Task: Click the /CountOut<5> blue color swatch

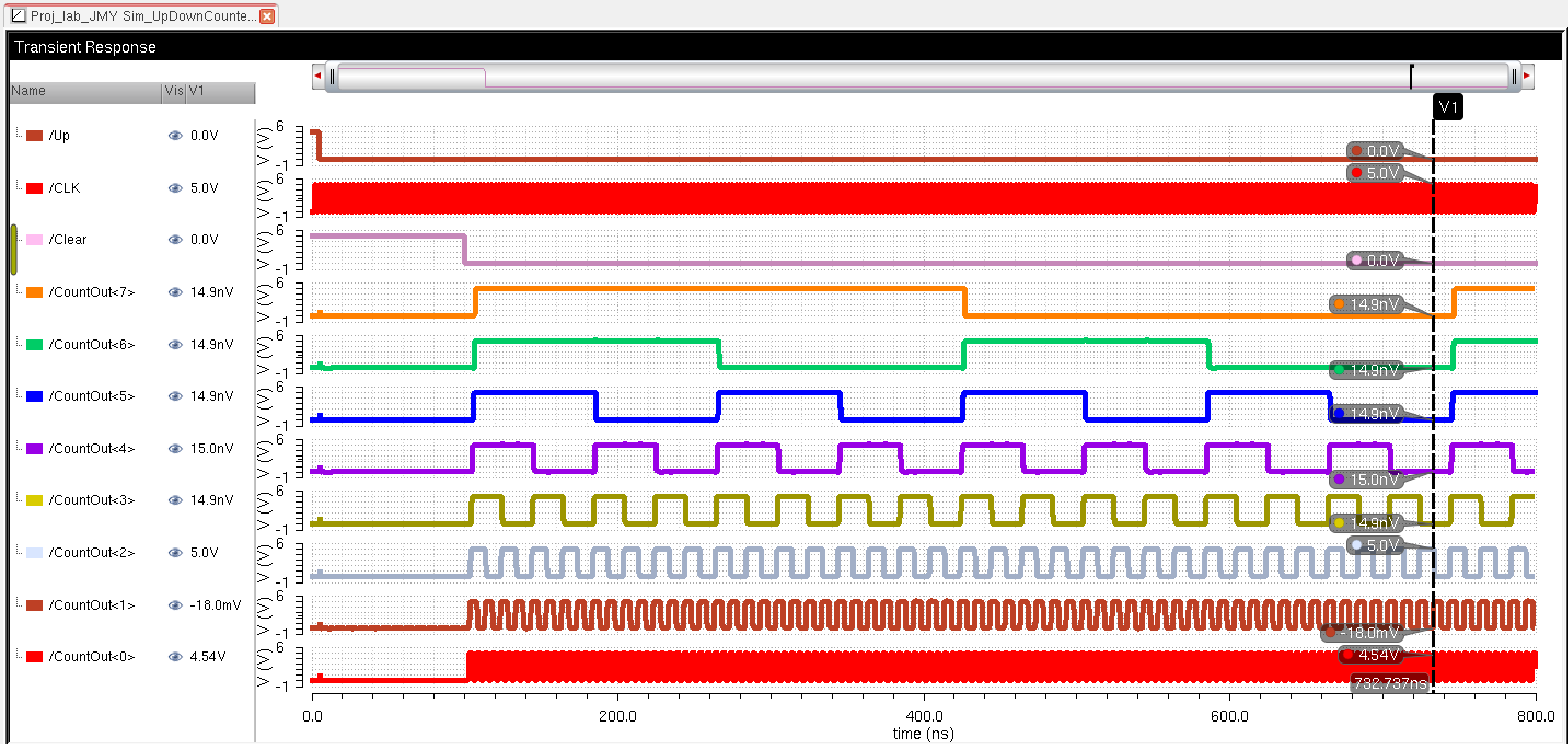Action: coord(34,396)
